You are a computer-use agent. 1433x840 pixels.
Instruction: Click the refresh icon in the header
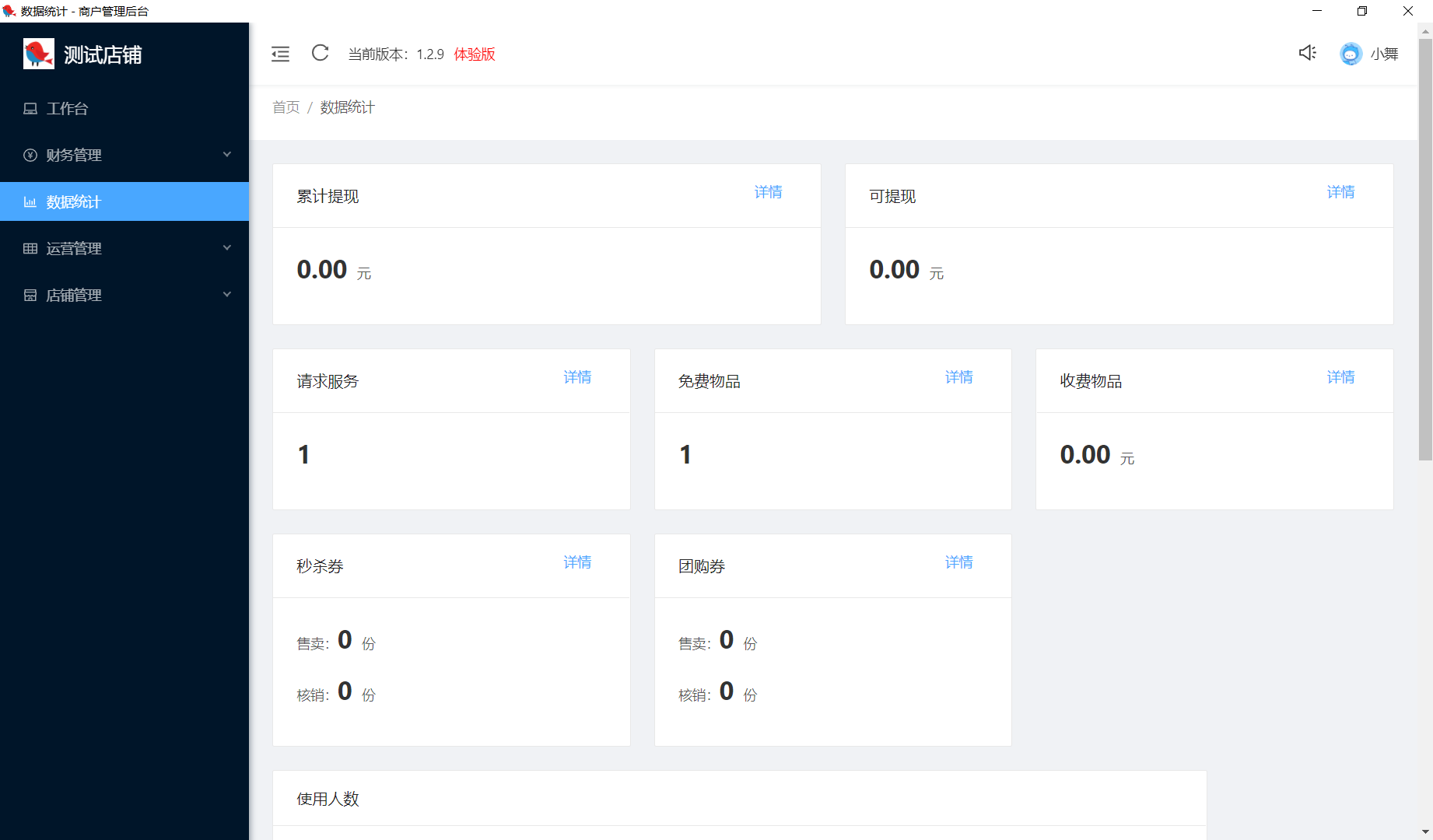tap(320, 53)
